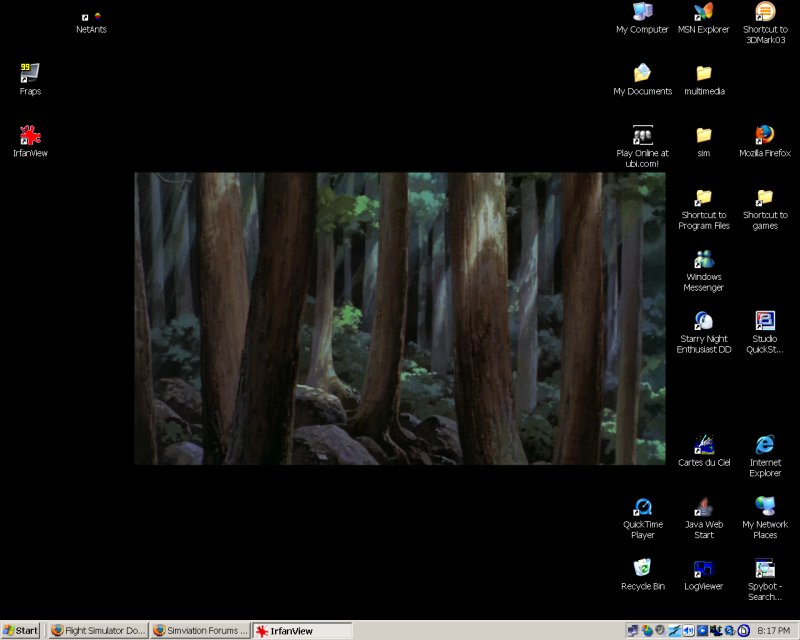This screenshot has height=640, width=800.
Task: Switch to Simviation Forums taskbar window
Action: pos(199,631)
